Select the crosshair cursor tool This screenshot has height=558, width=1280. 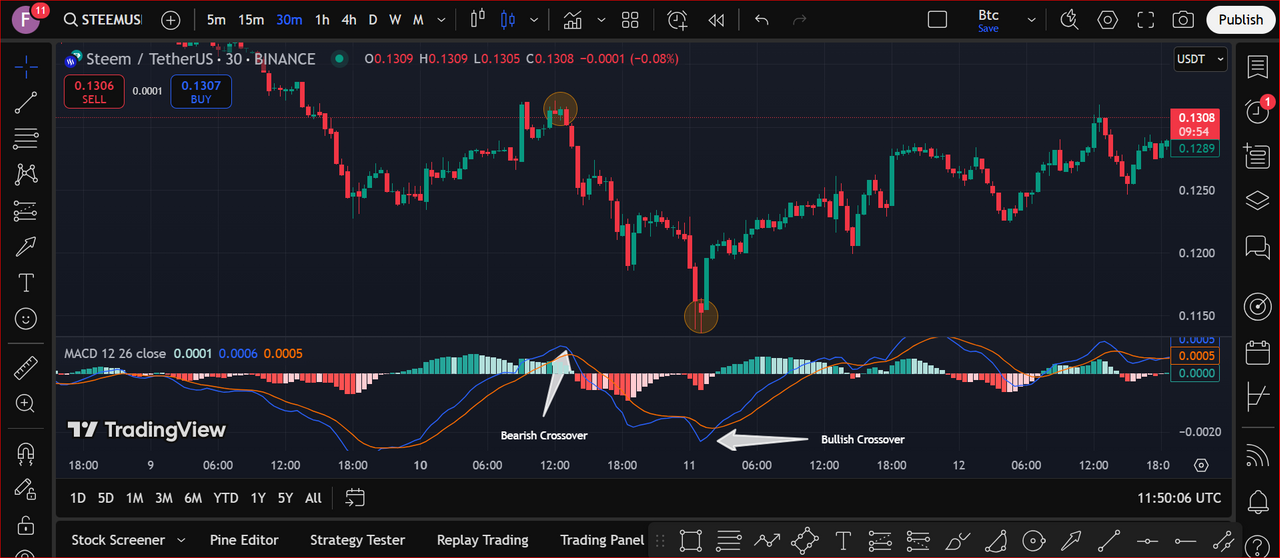coord(26,66)
